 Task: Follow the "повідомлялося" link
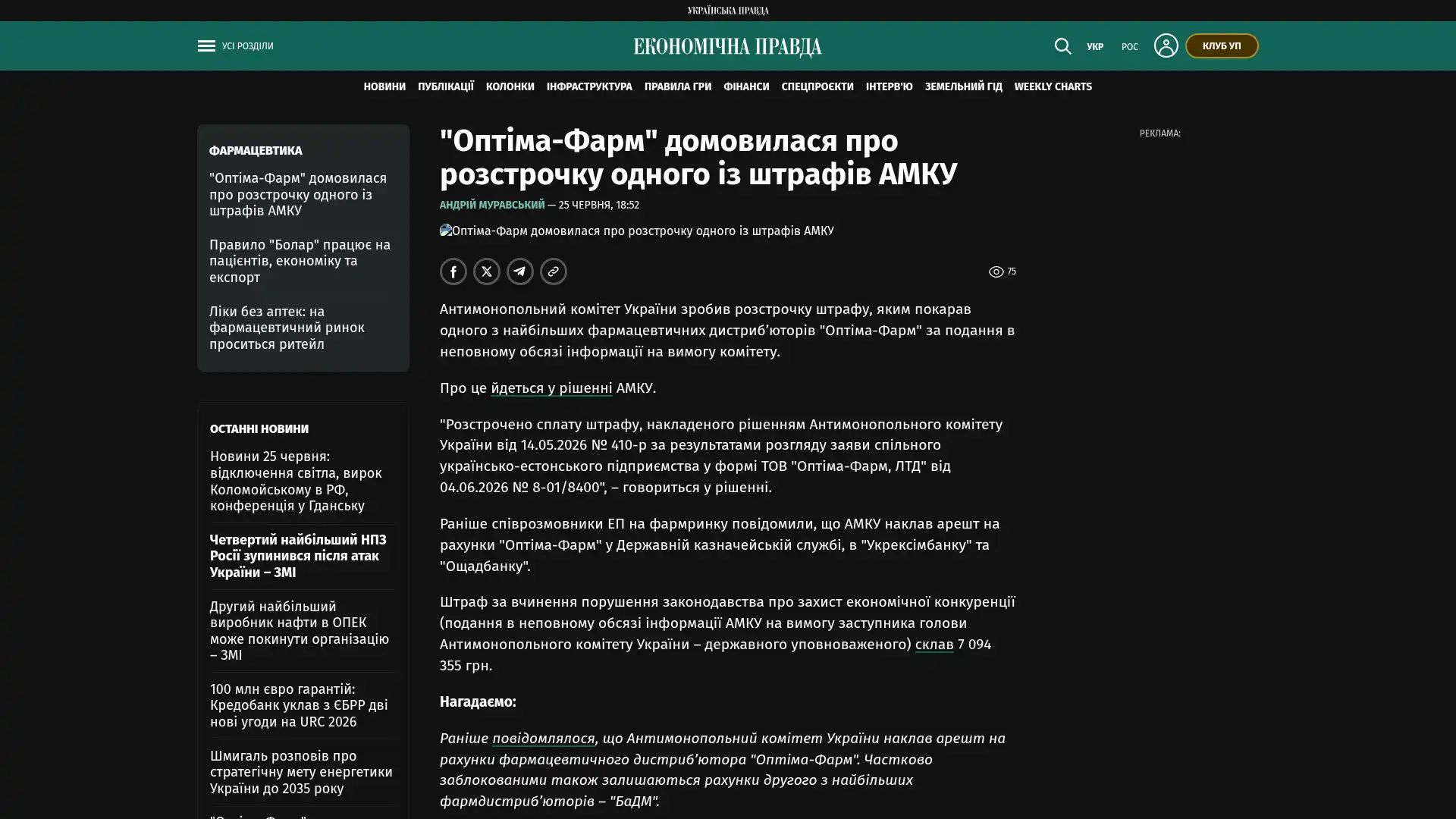[x=544, y=738]
